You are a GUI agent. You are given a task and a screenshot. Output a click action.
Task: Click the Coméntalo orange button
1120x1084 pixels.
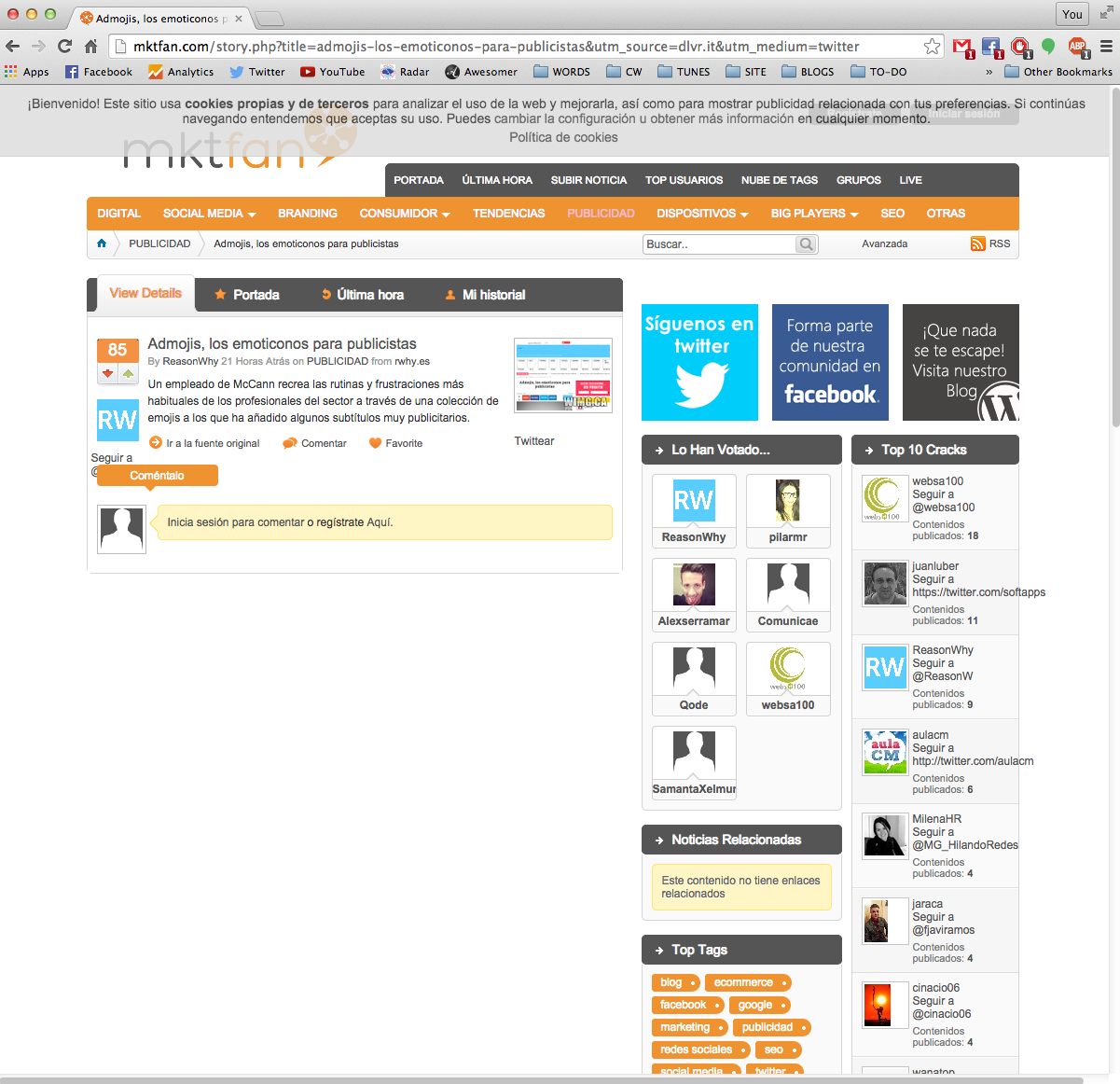pyautogui.click(x=157, y=476)
